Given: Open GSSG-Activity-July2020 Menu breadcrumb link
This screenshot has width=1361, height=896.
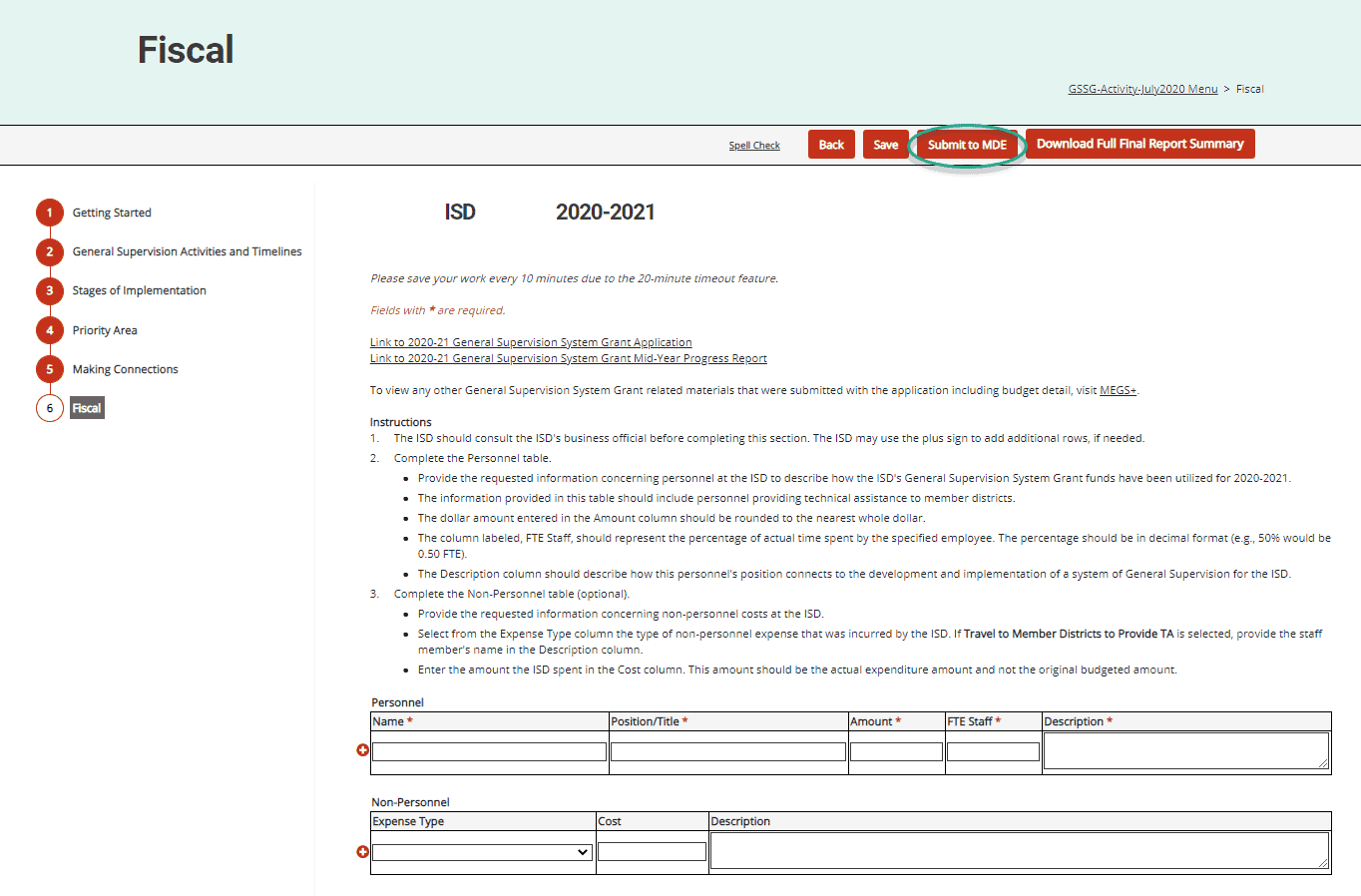Looking at the screenshot, I should [1143, 89].
